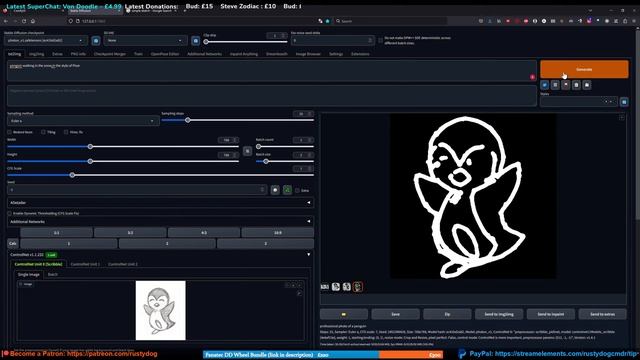Click the small icon below the ControlNet clear button

click(x=299, y=293)
